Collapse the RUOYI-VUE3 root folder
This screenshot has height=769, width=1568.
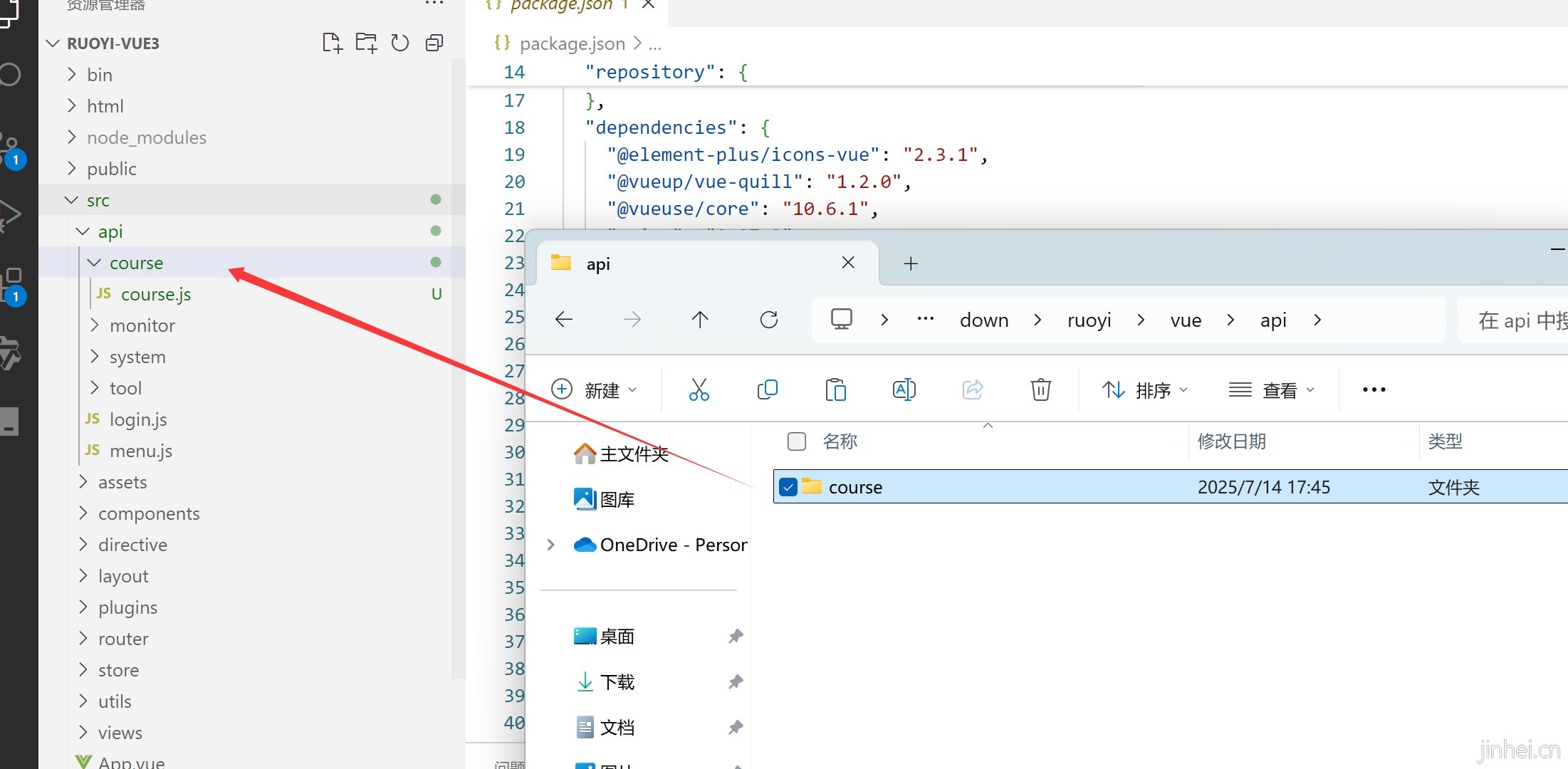click(53, 43)
